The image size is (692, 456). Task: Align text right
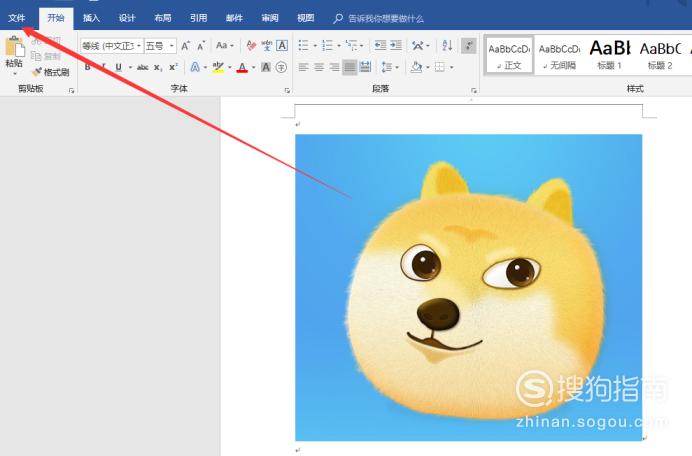pos(334,67)
